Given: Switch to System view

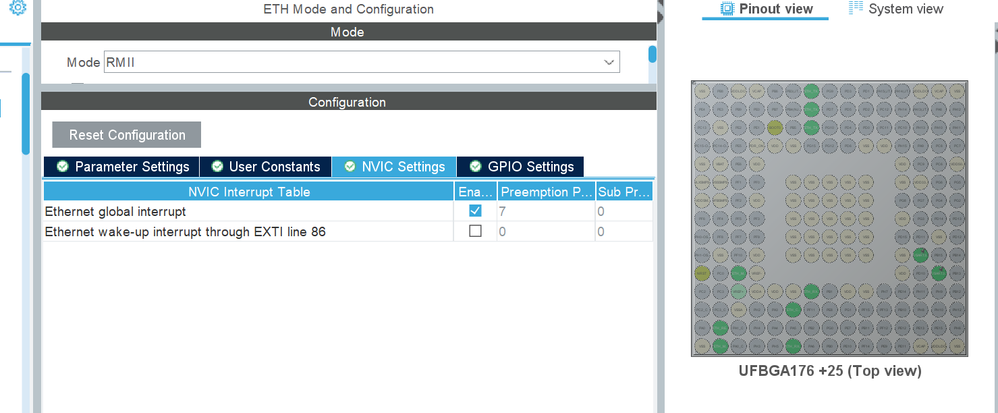Looking at the screenshot, I should [x=896, y=9].
